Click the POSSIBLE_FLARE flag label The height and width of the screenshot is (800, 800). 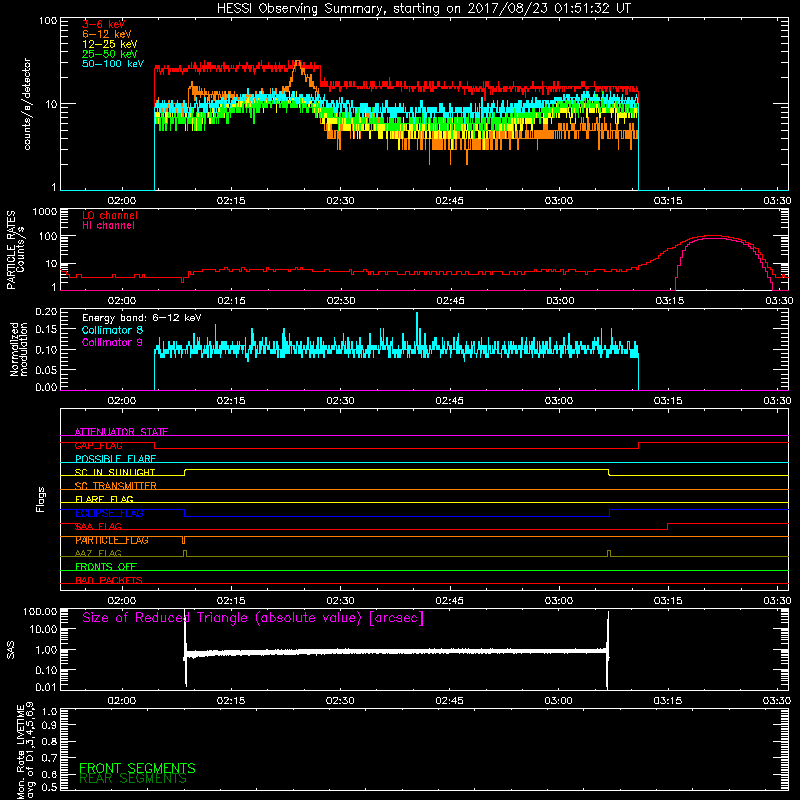pyautogui.click(x=115, y=459)
